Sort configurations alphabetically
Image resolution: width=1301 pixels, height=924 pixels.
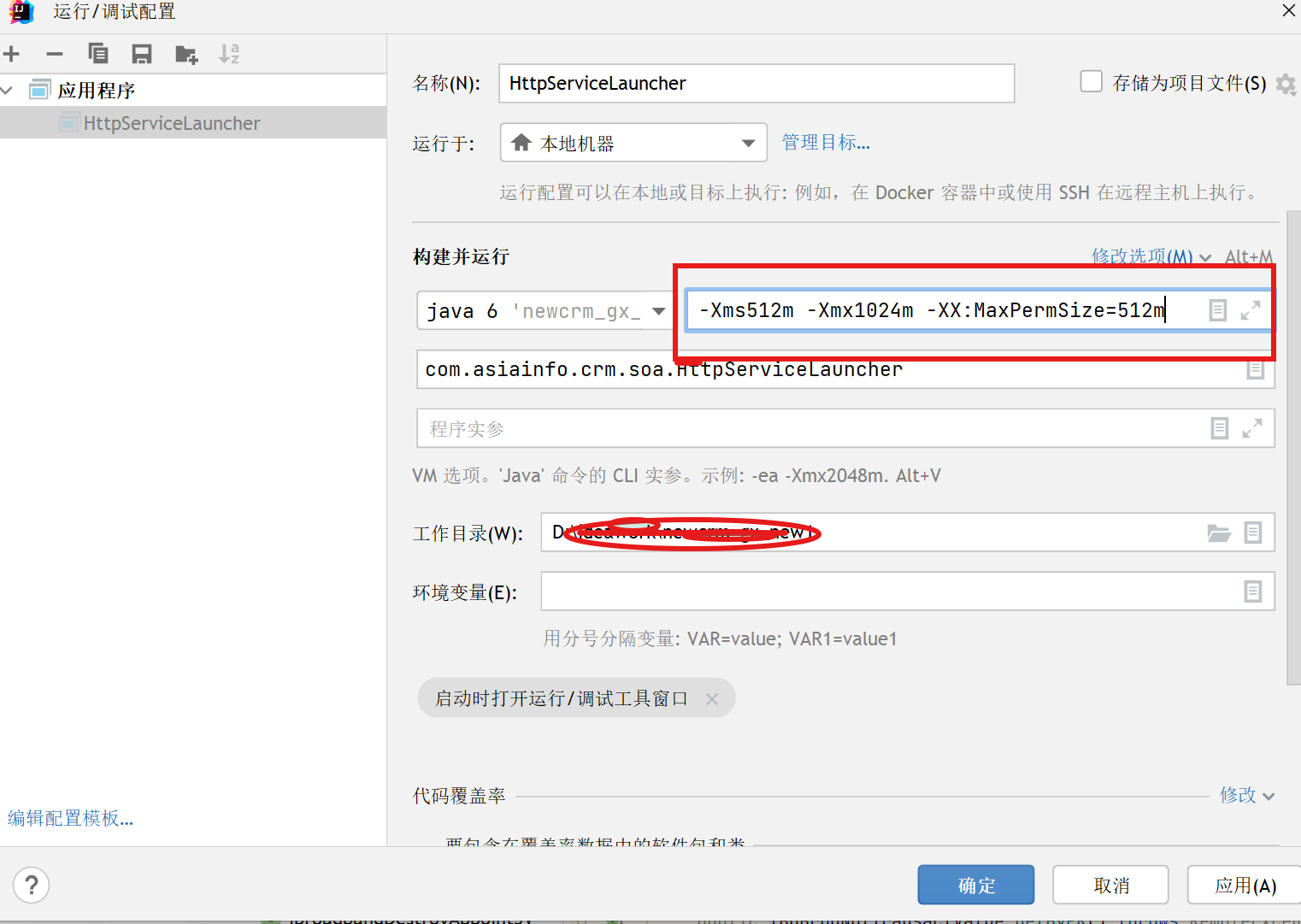click(x=228, y=53)
